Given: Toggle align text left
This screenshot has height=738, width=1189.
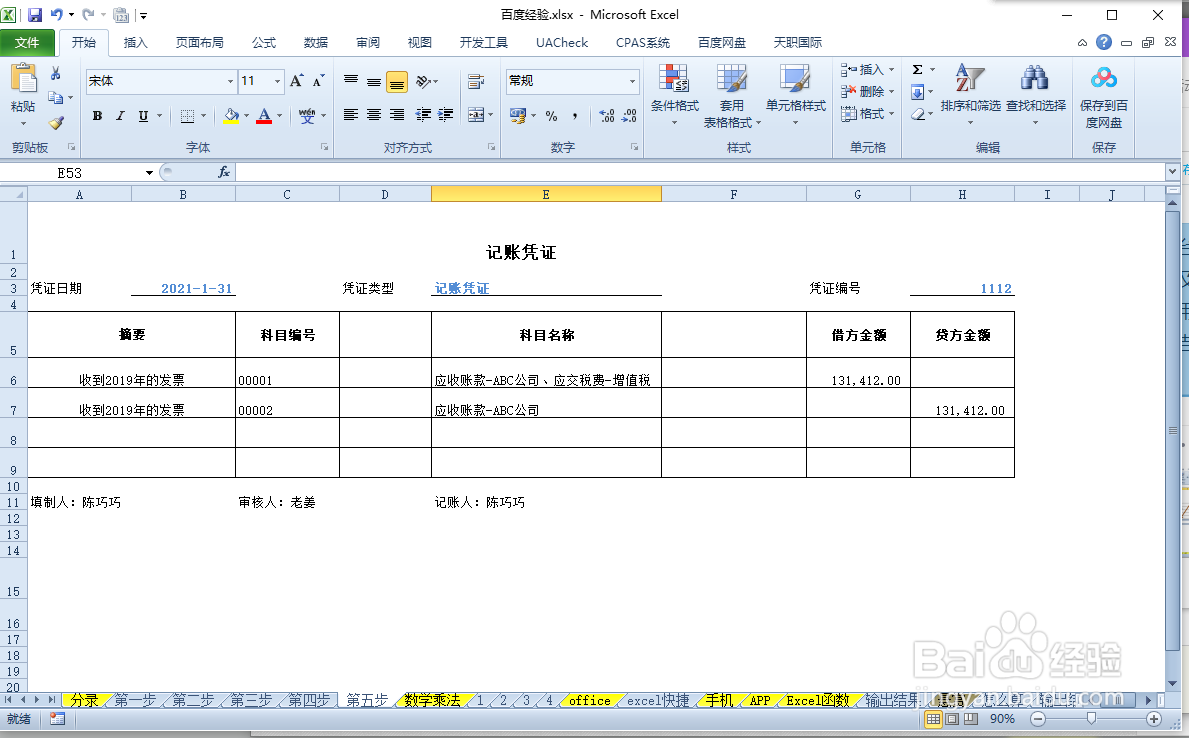Looking at the screenshot, I should tap(351, 115).
